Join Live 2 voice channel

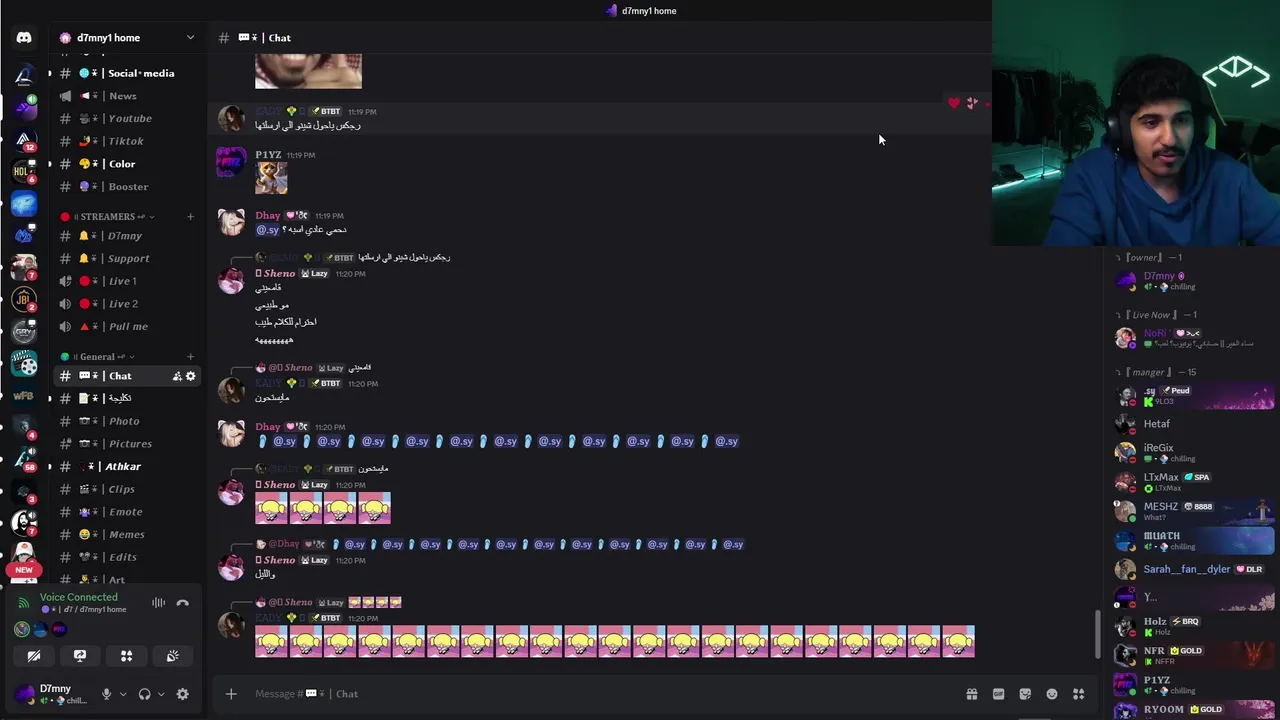pyautogui.click(x=128, y=304)
